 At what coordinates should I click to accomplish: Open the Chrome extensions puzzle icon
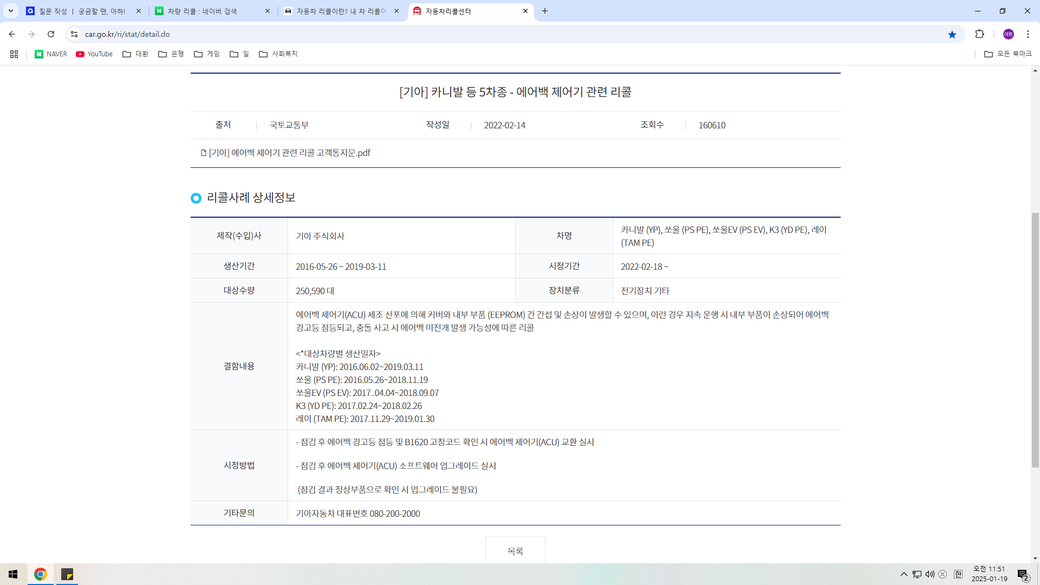point(980,34)
